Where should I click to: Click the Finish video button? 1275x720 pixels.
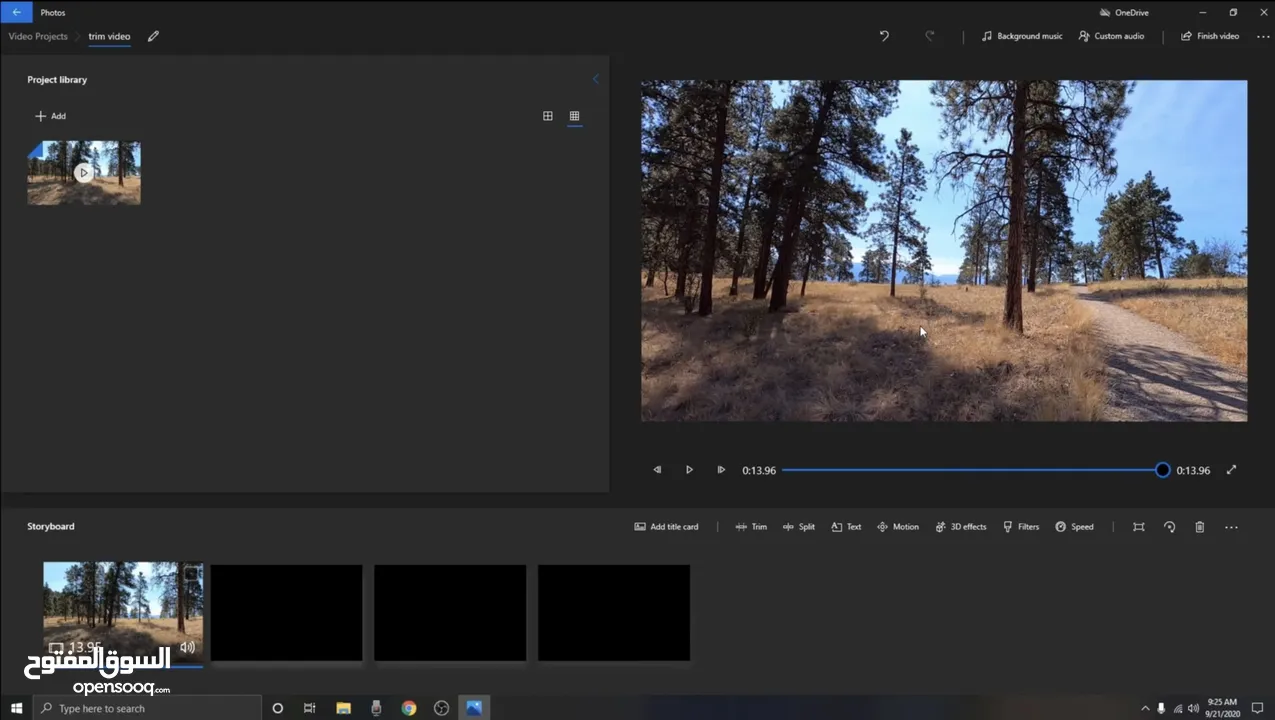[1209, 36]
